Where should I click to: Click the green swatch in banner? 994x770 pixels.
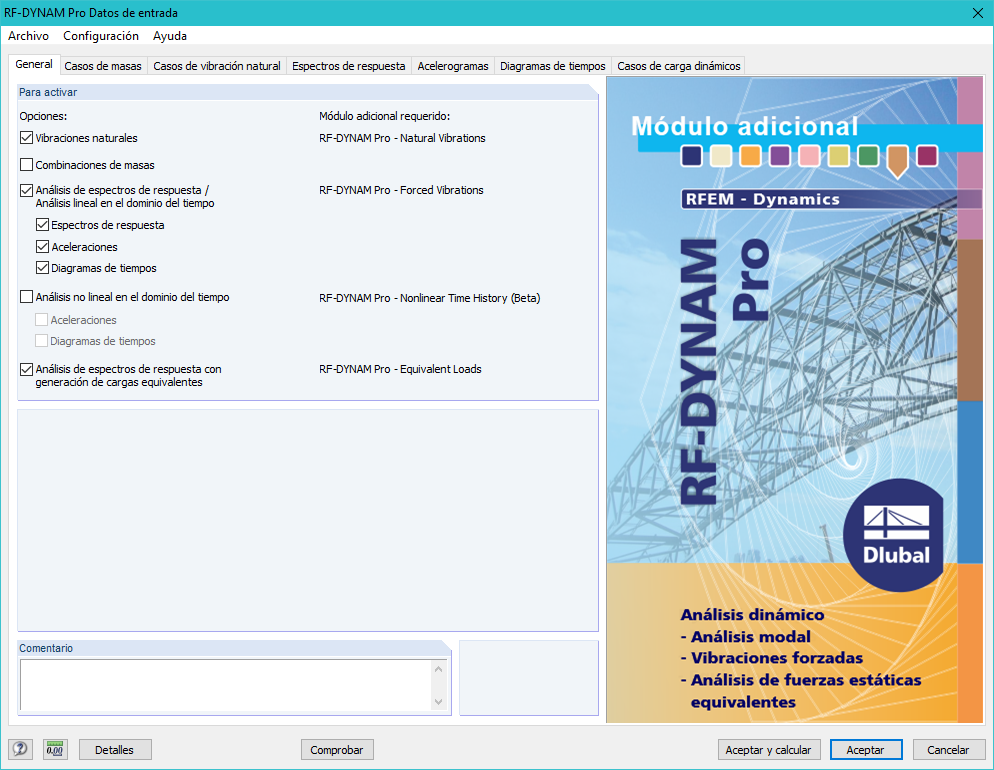pos(868,156)
